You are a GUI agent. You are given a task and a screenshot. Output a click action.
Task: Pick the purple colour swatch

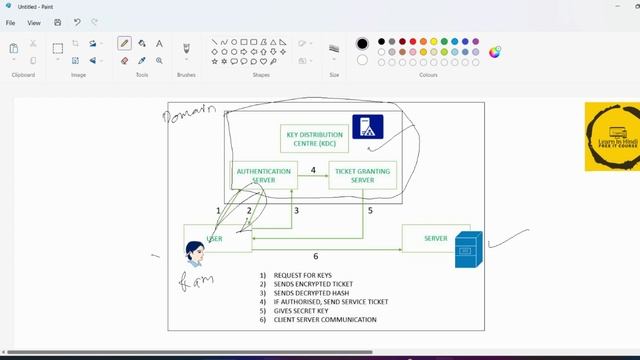pos(476,42)
